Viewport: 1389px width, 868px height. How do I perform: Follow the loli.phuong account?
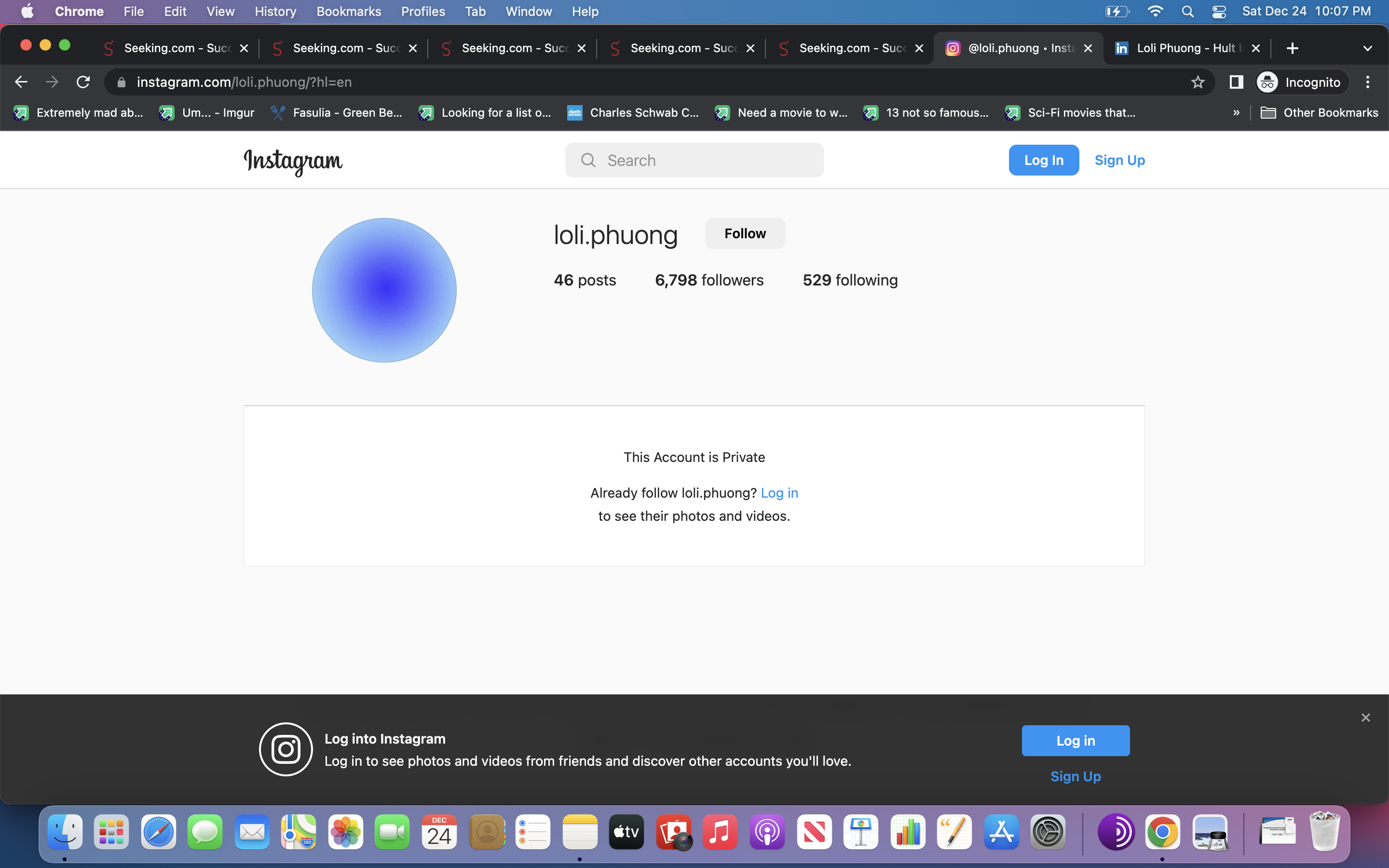click(x=745, y=233)
